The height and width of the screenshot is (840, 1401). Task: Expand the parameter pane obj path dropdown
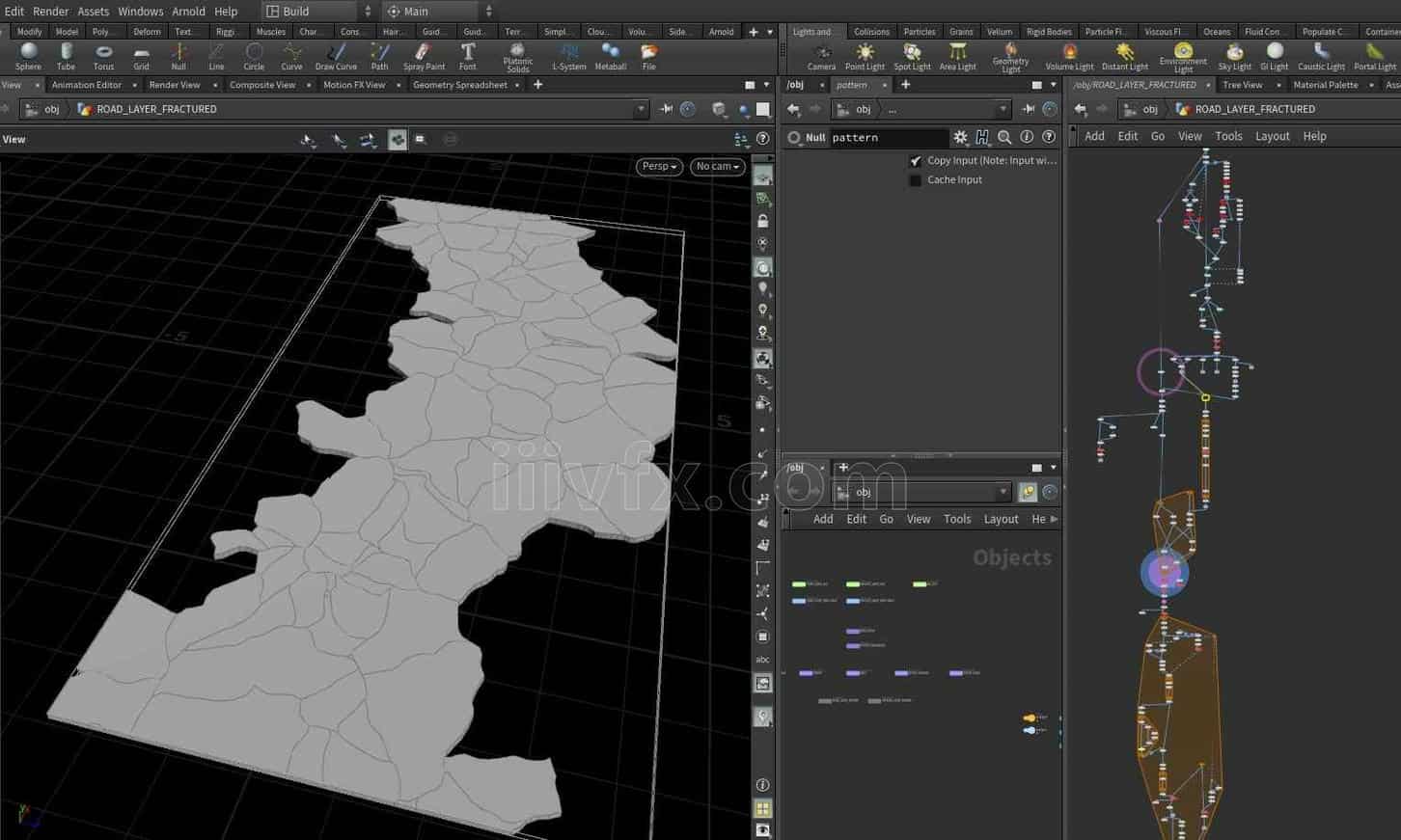tap(1003, 109)
